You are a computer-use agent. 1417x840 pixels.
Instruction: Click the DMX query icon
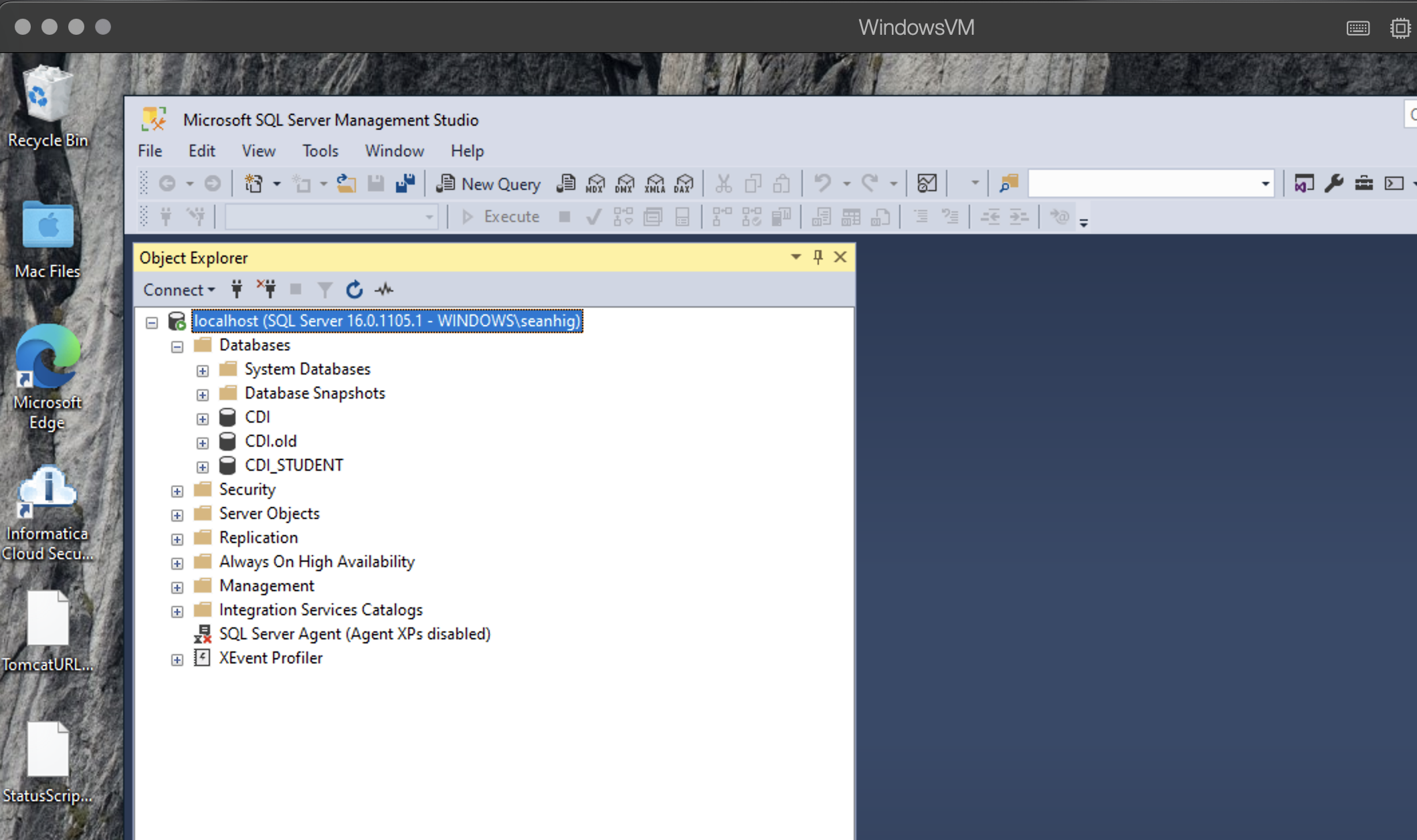[624, 184]
